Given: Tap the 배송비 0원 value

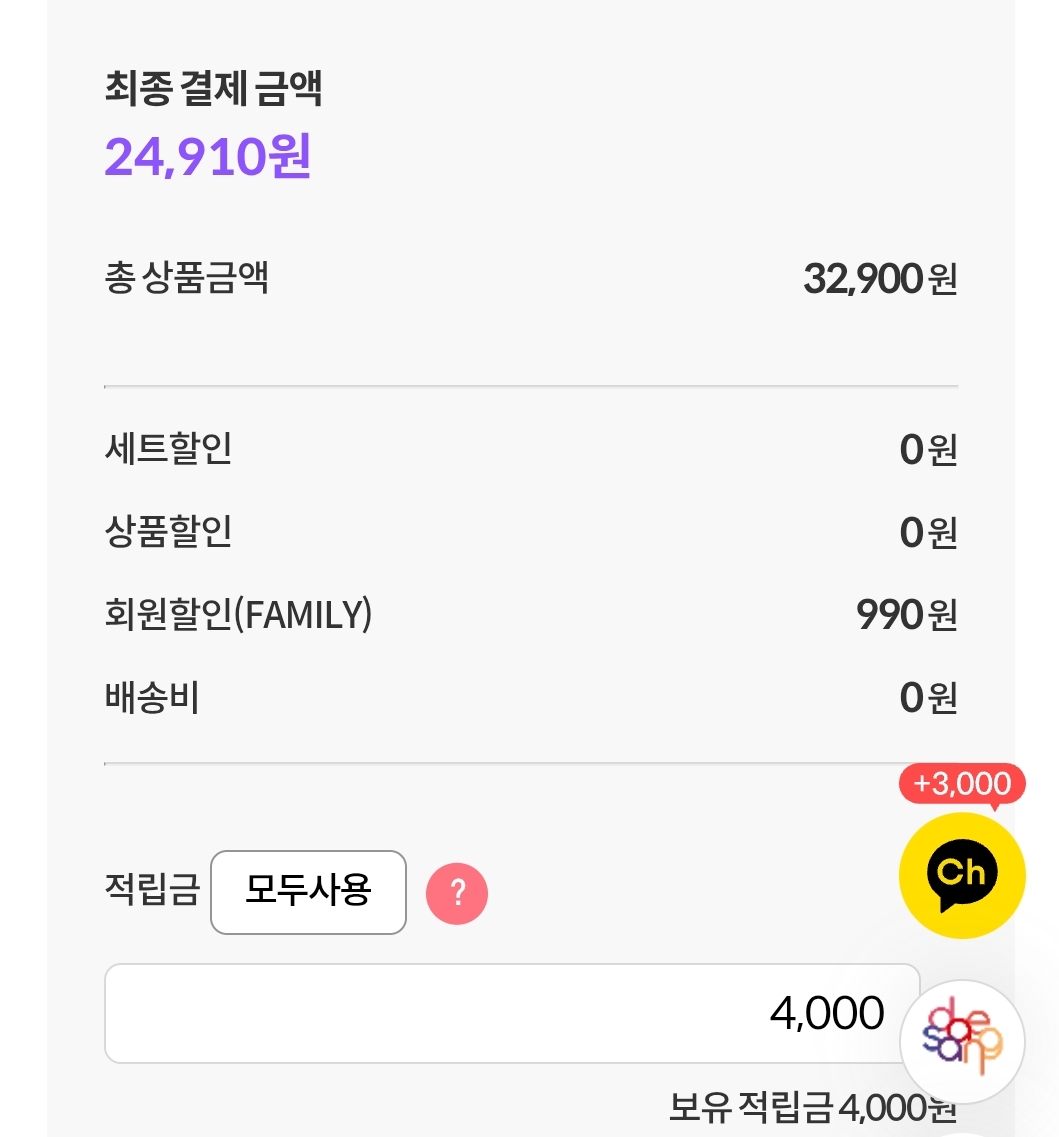Looking at the screenshot, I should 928,698.
